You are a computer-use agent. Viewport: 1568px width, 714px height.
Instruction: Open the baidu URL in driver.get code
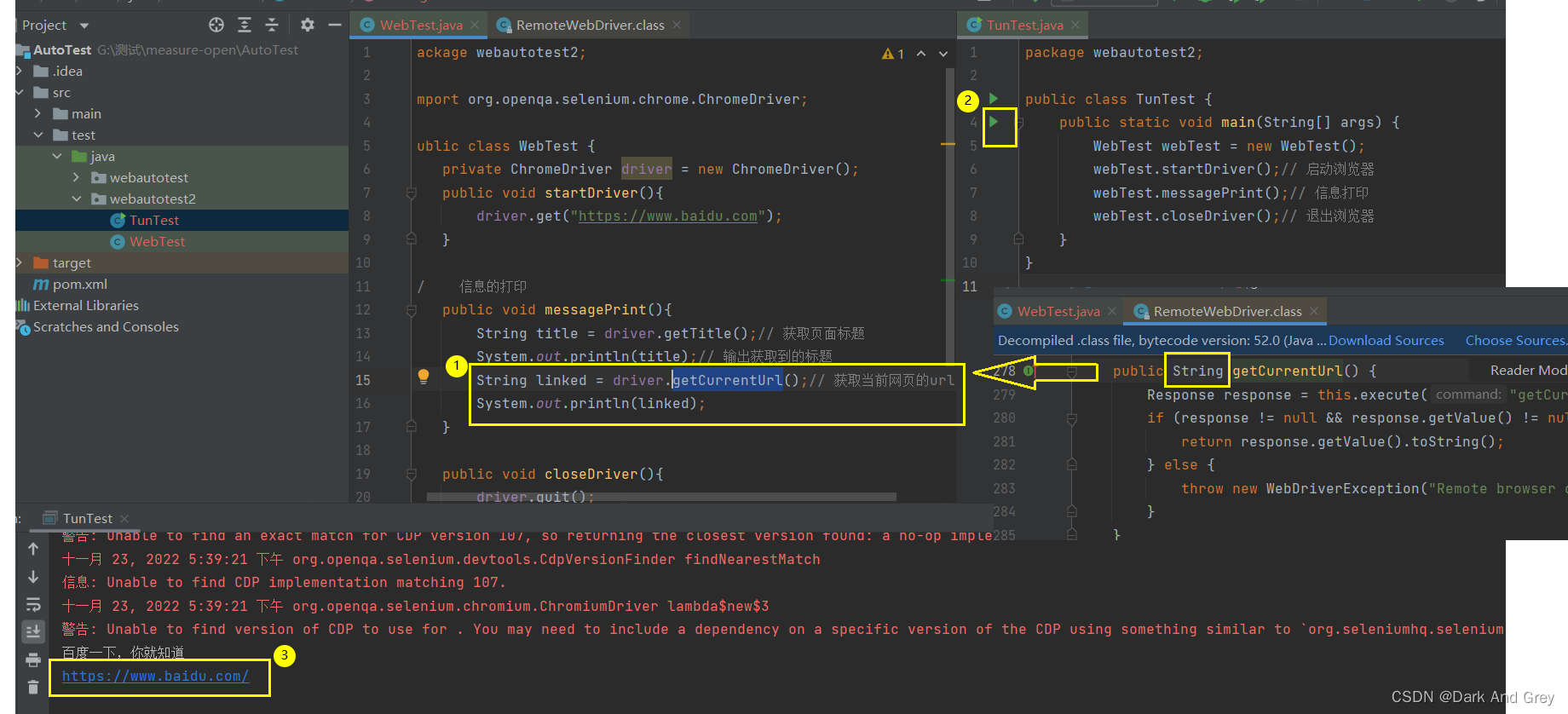point(668,216)
